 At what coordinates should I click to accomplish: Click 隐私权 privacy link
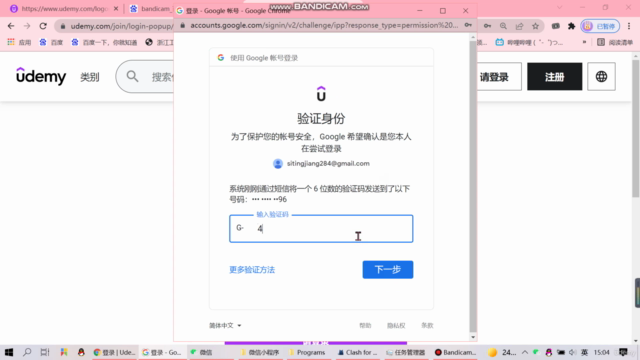tap(396, 325)
